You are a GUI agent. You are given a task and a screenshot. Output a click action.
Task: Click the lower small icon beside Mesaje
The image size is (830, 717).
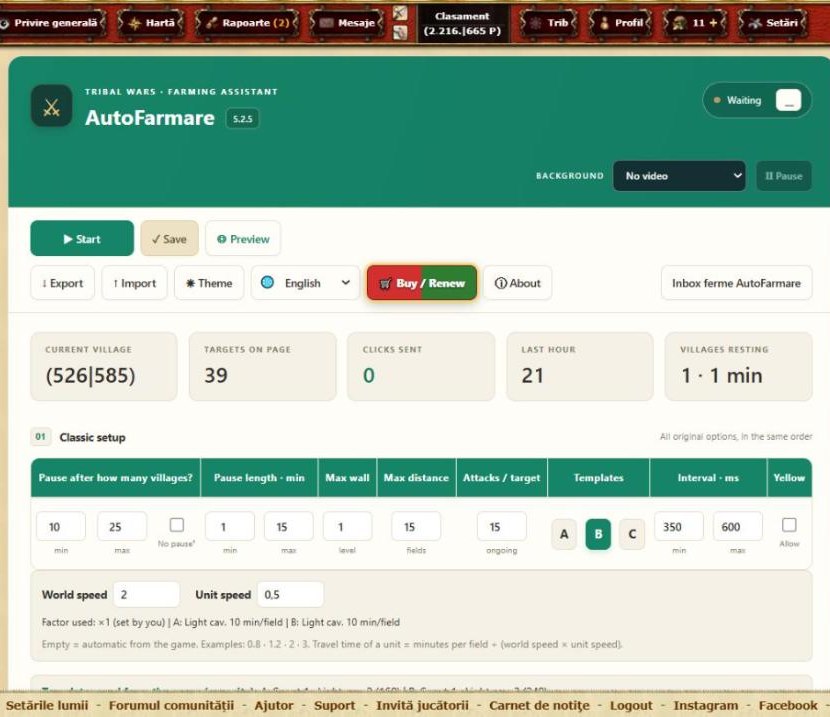(400, 32)
